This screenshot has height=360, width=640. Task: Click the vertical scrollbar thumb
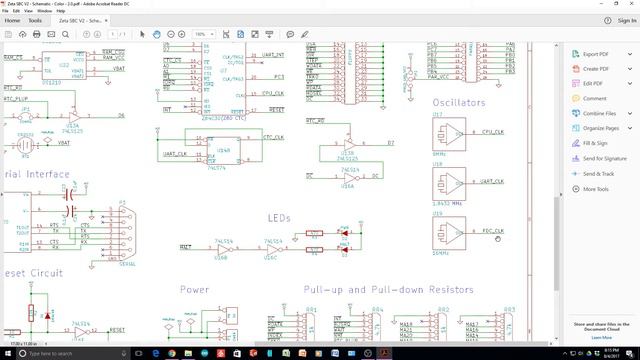[556, 243]
